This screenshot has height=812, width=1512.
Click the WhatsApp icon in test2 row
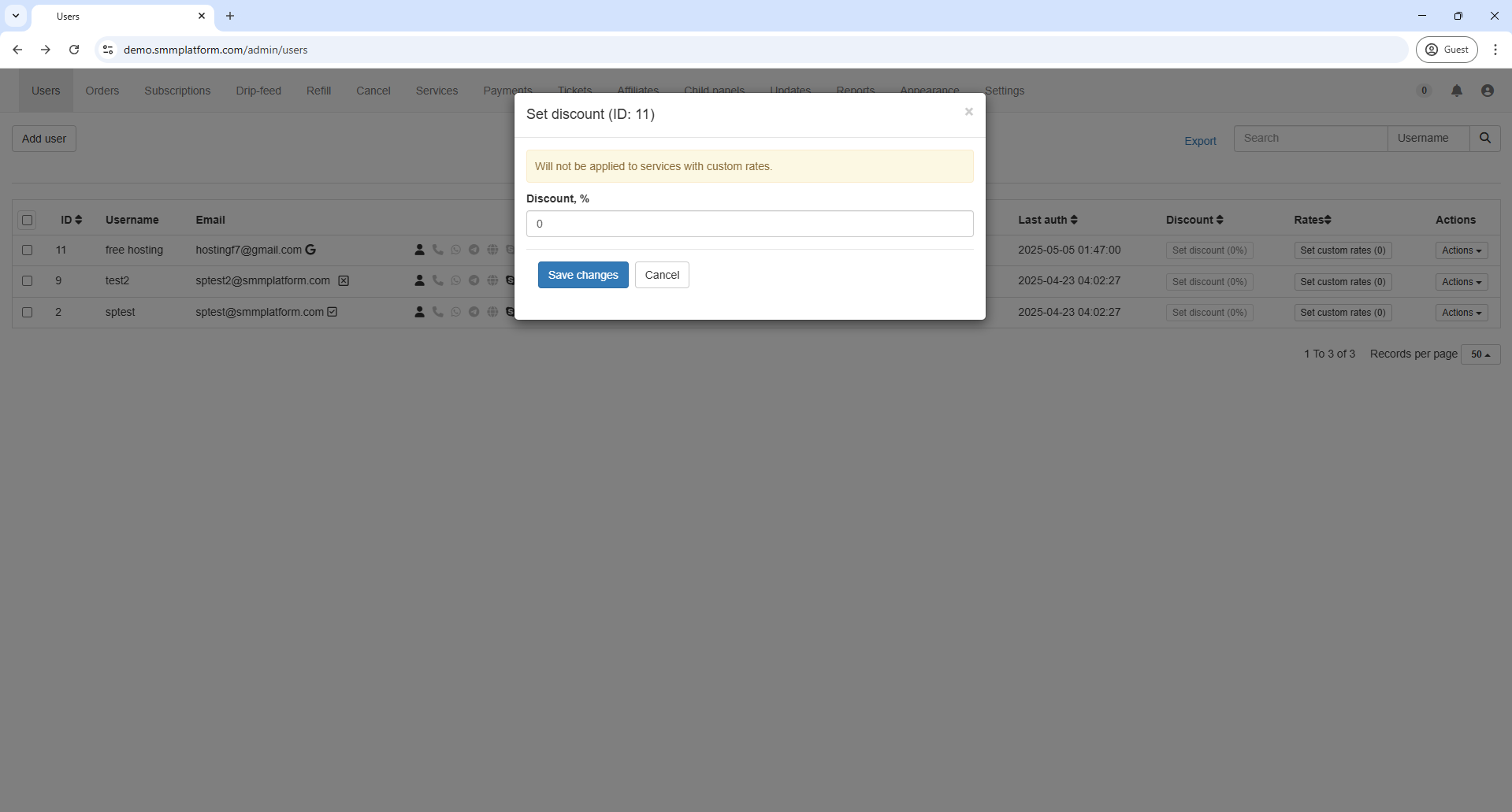(x=455, y=280)
